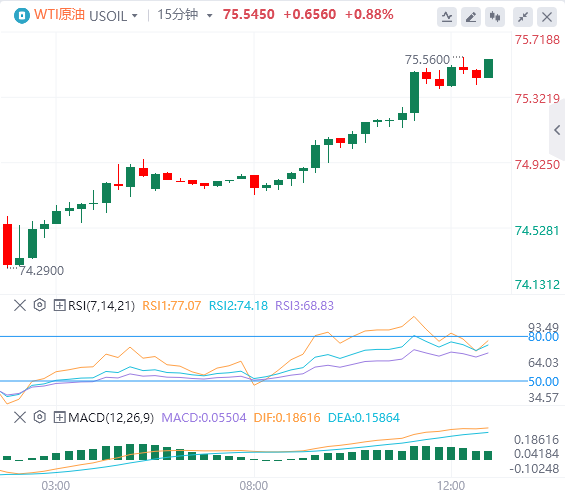
Task: Click the RSI 50.00 level label
Action: click(543, 381)
